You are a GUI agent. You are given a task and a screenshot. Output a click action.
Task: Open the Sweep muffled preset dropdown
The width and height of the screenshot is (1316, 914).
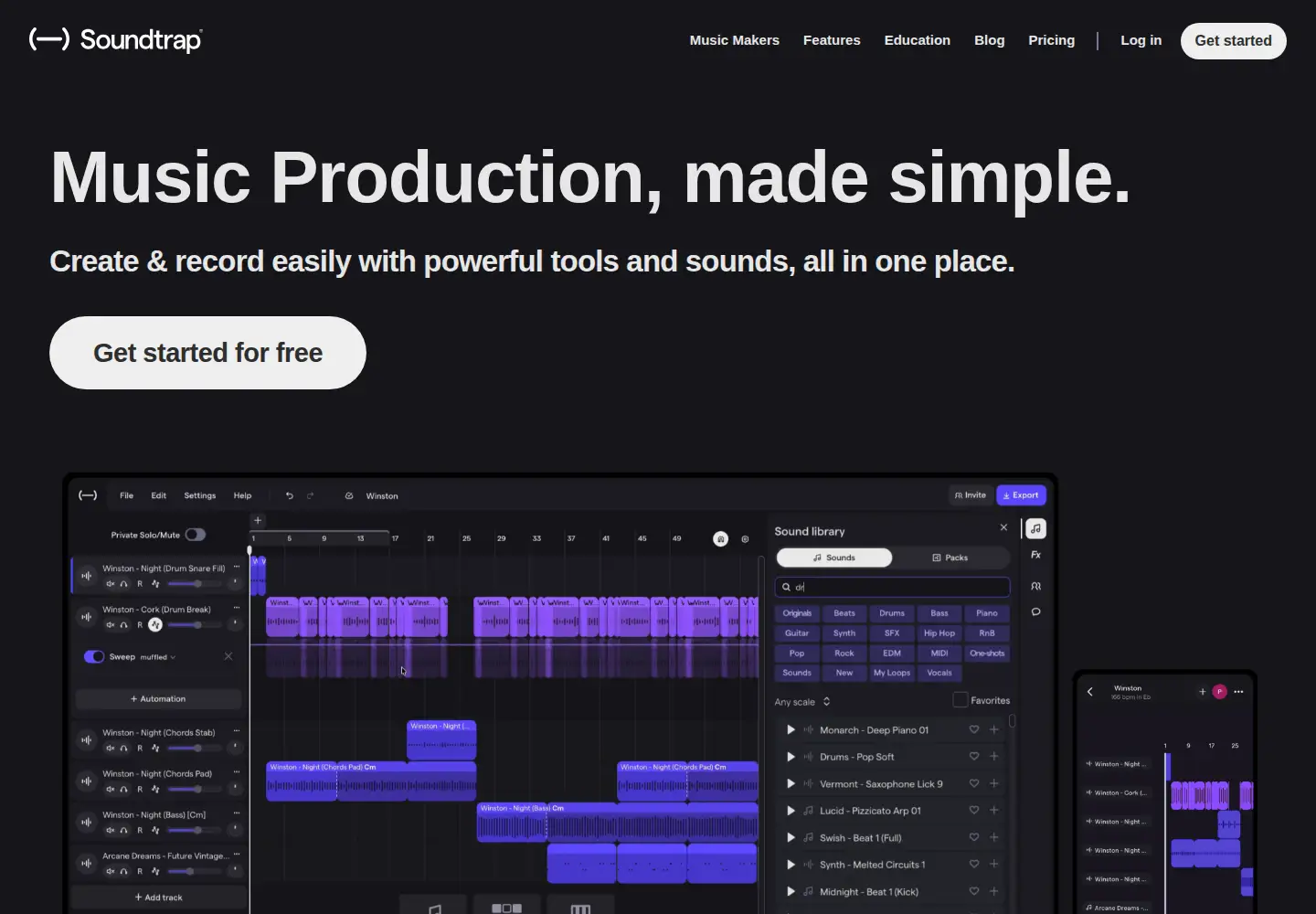click(158, 657)
